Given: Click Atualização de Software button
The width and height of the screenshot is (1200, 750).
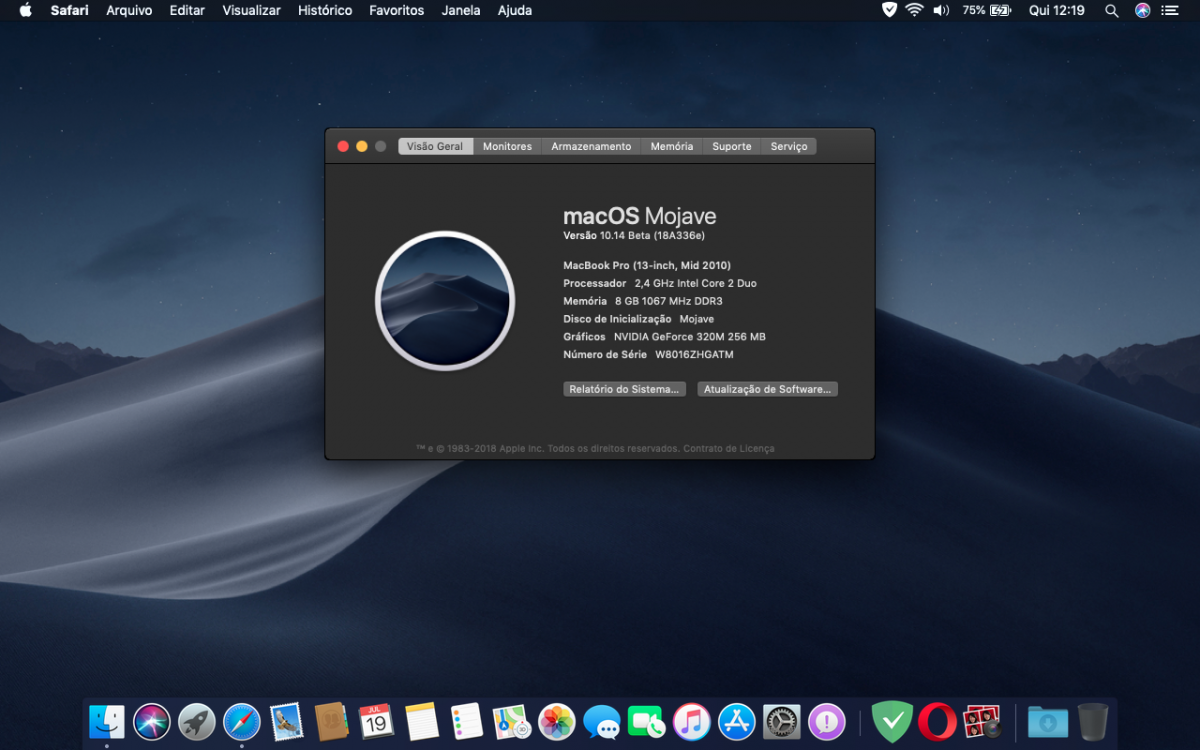Looking at the screenshot, I should tap(767, 389).
